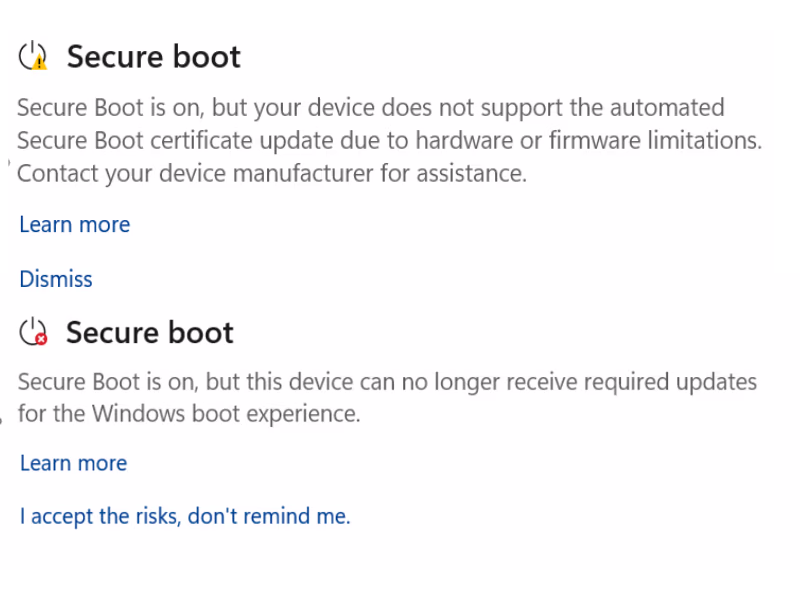Click the boot experience updates message text
800x600 pixels.
388,397
